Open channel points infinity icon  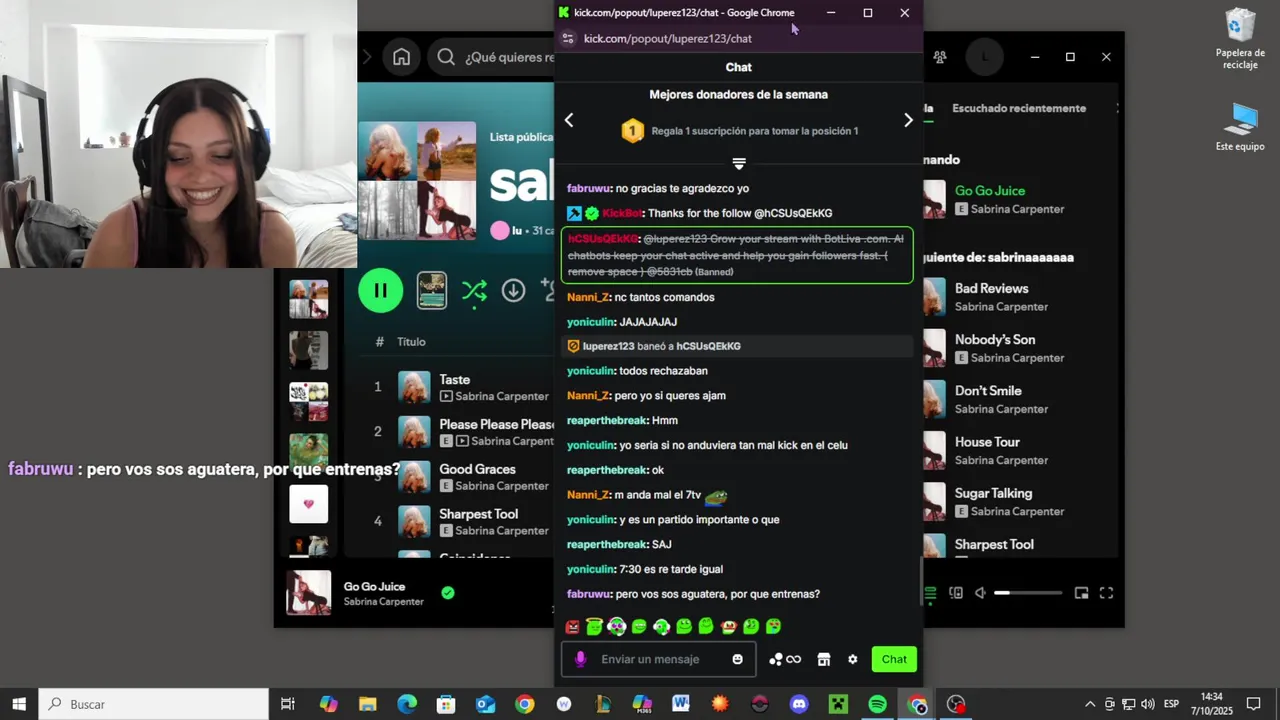pos(785,659)
